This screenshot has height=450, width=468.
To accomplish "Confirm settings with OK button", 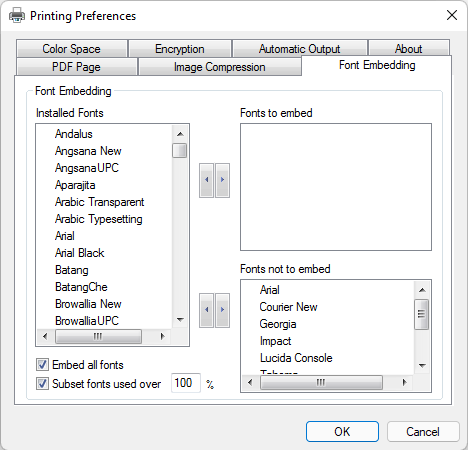I will click(x=342, y=432).
